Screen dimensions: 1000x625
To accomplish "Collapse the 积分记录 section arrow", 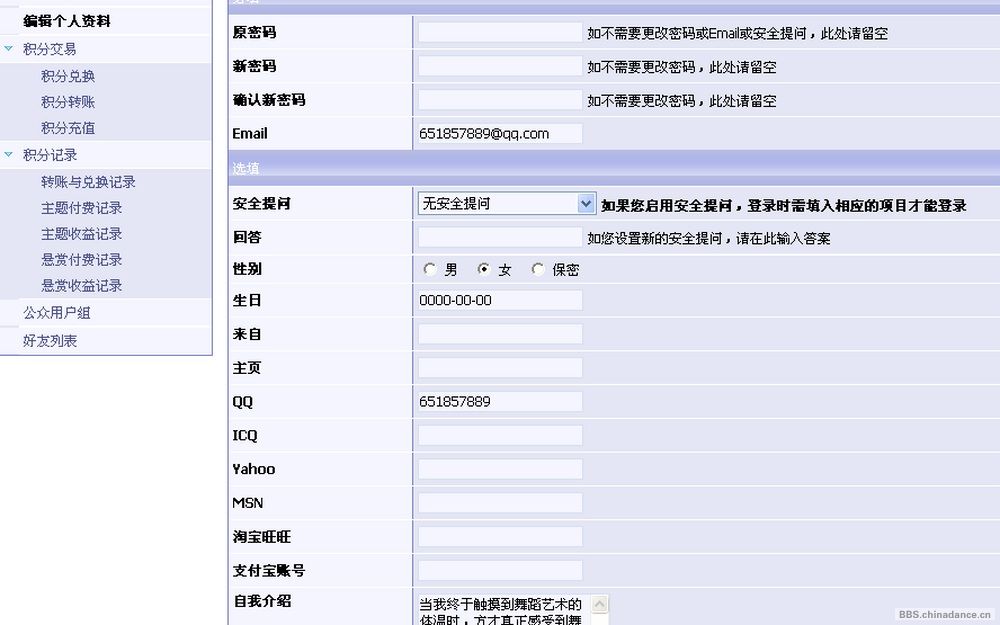I will coord(9,155).
